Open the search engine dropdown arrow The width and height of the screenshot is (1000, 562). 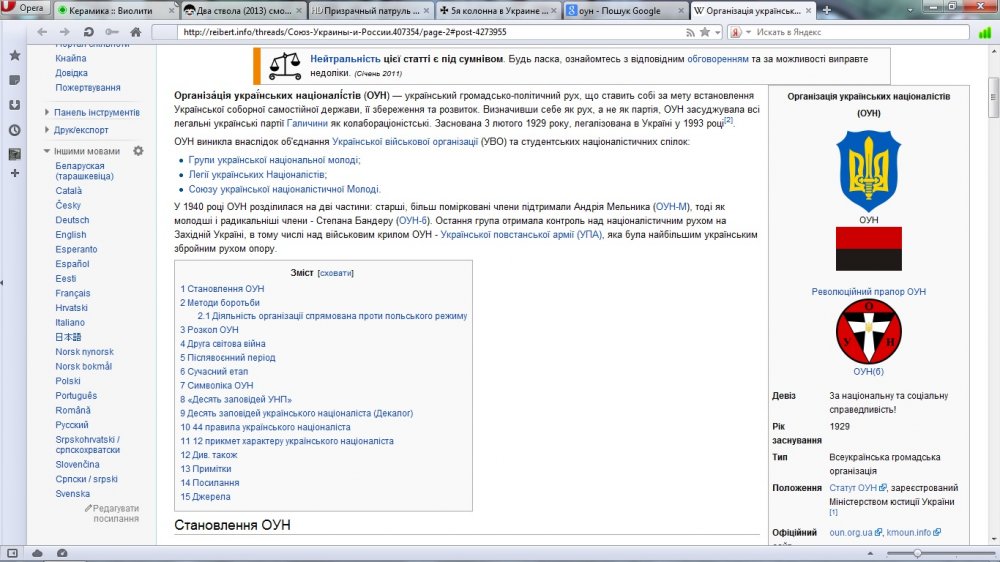coord(749,32)
